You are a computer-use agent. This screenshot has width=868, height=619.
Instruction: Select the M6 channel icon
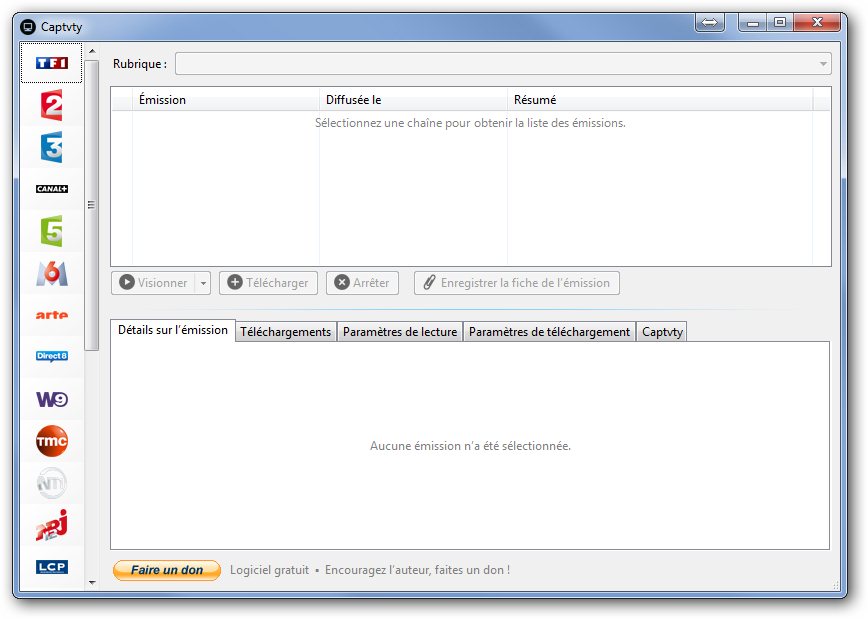52,273
